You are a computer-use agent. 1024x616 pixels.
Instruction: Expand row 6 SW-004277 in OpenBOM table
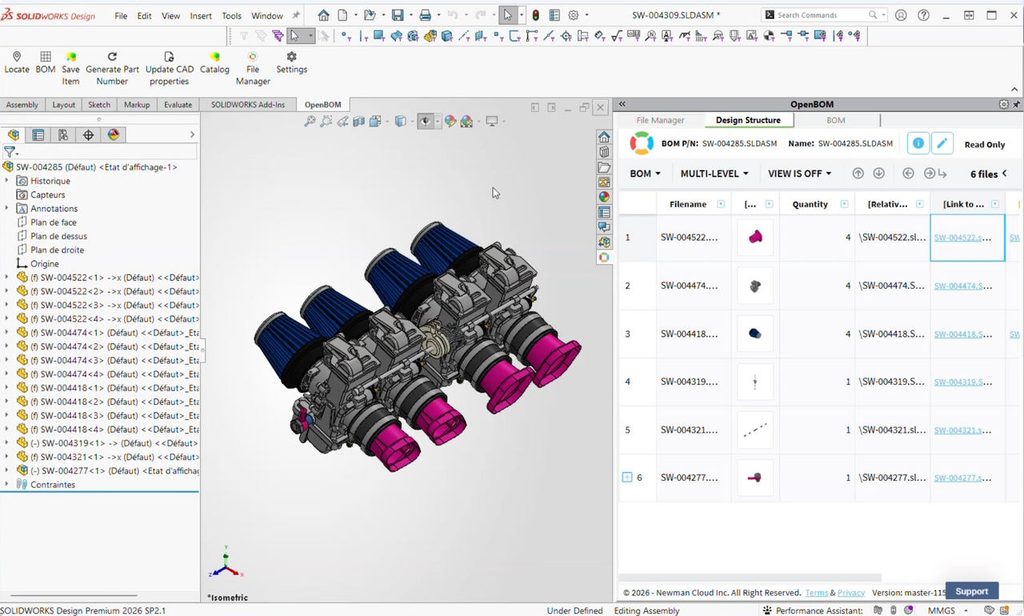coord(627,478)
